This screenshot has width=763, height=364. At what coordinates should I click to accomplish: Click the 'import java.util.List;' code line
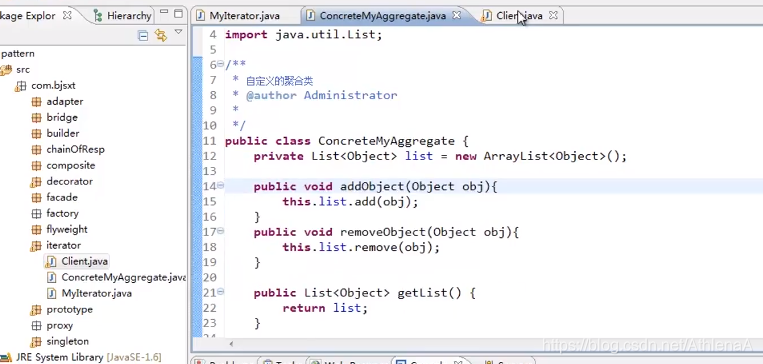[304, 35]
